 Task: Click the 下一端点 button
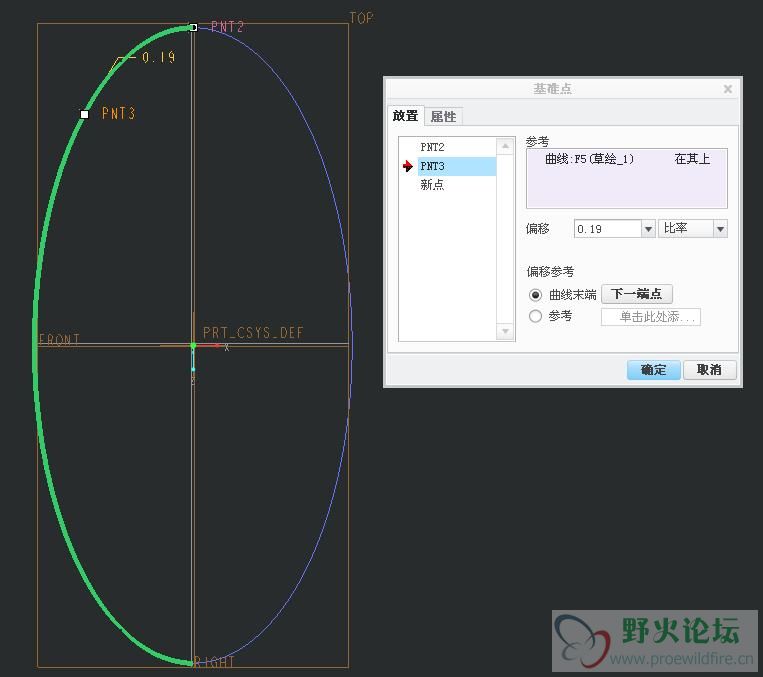click(637, 294)
